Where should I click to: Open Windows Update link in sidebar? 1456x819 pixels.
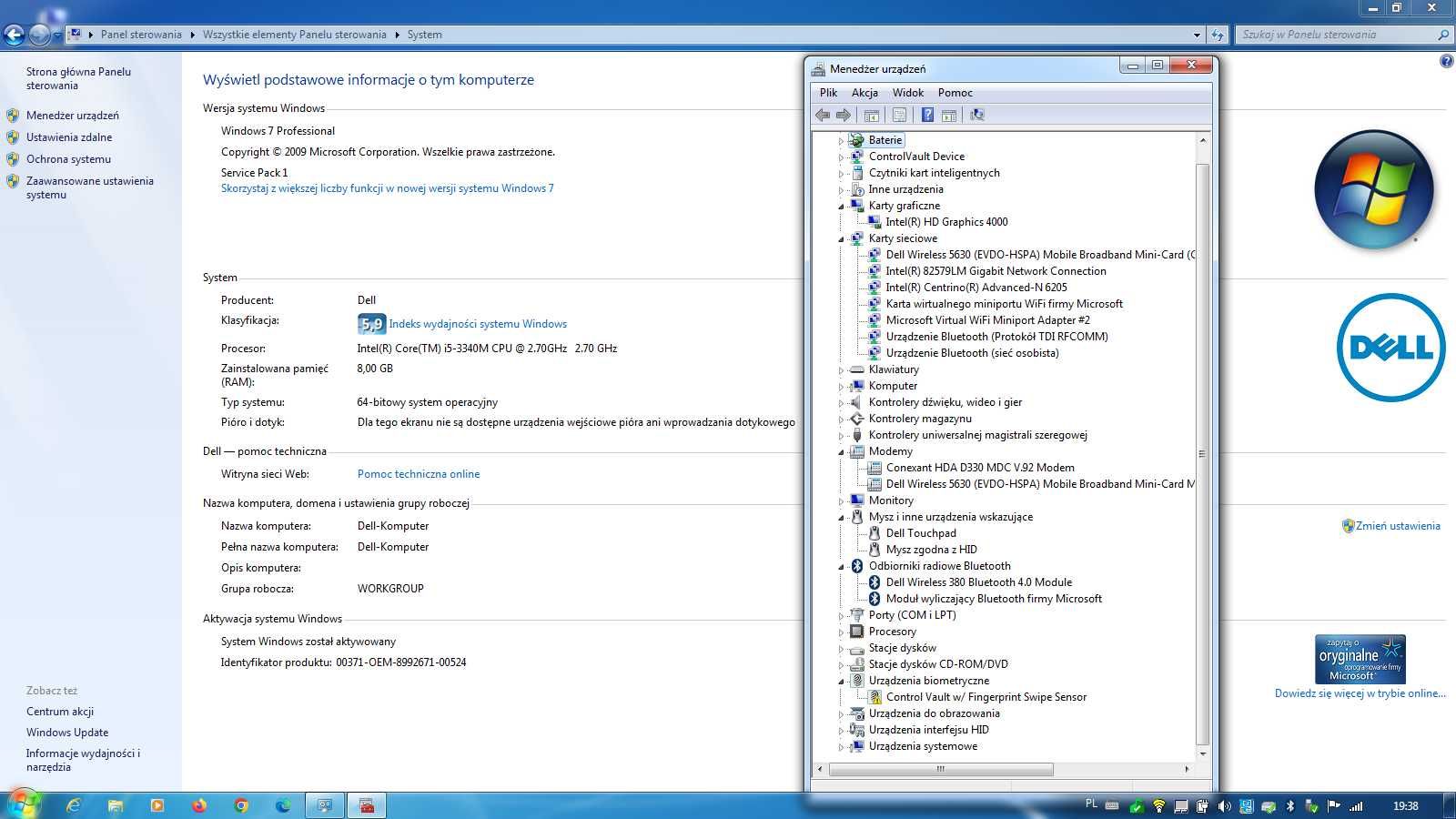point(67,733)
